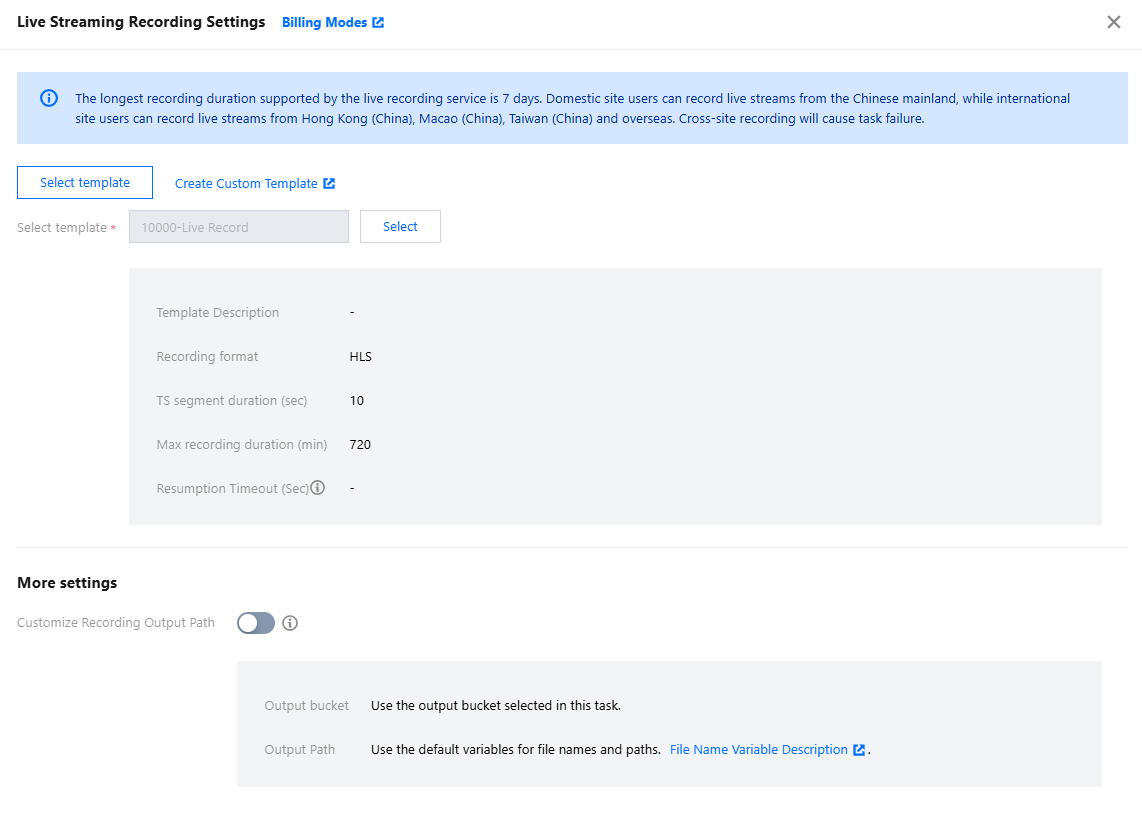Screen dimensions: 1142x823
Task: Click the More settings heading
Action: [x=67, y=583]
